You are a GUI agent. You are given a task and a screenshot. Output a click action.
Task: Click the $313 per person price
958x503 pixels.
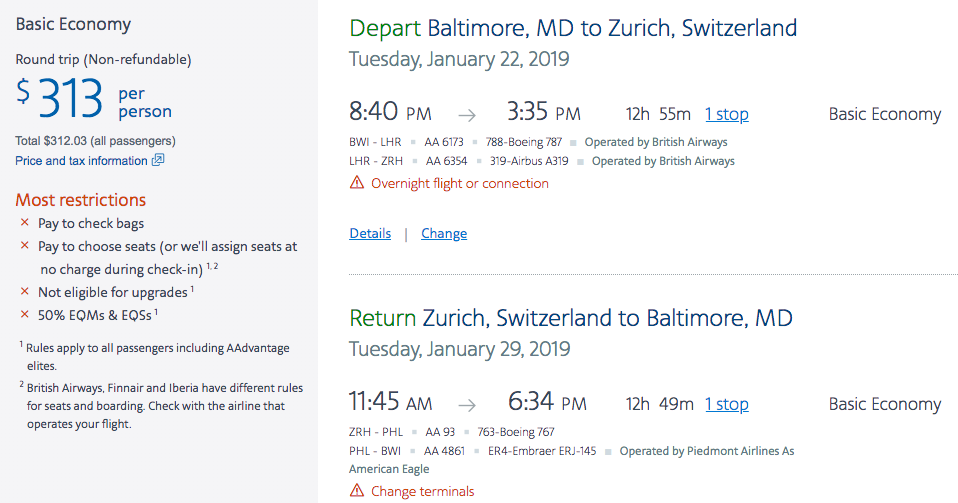click(x=94, y=100)
